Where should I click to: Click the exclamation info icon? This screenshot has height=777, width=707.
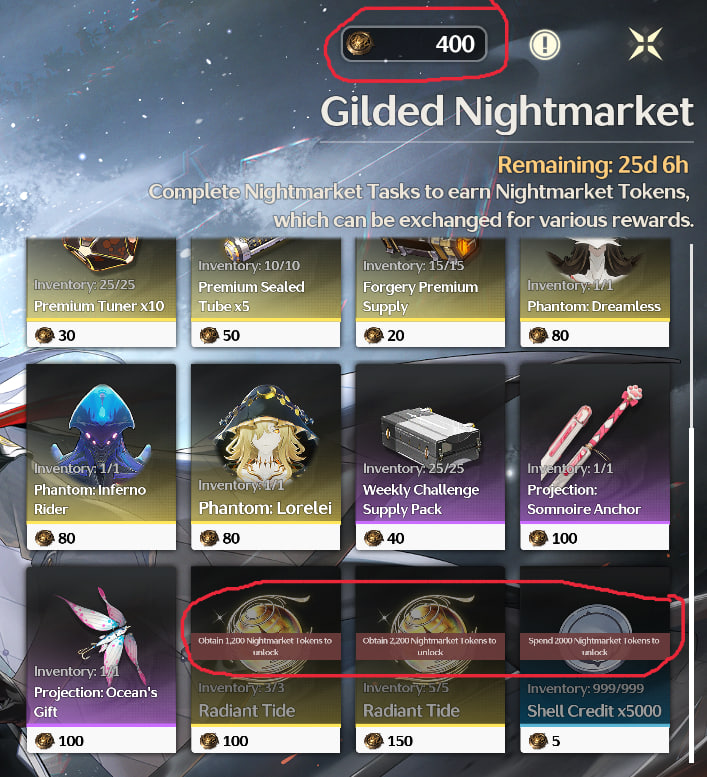pos(544,45)
